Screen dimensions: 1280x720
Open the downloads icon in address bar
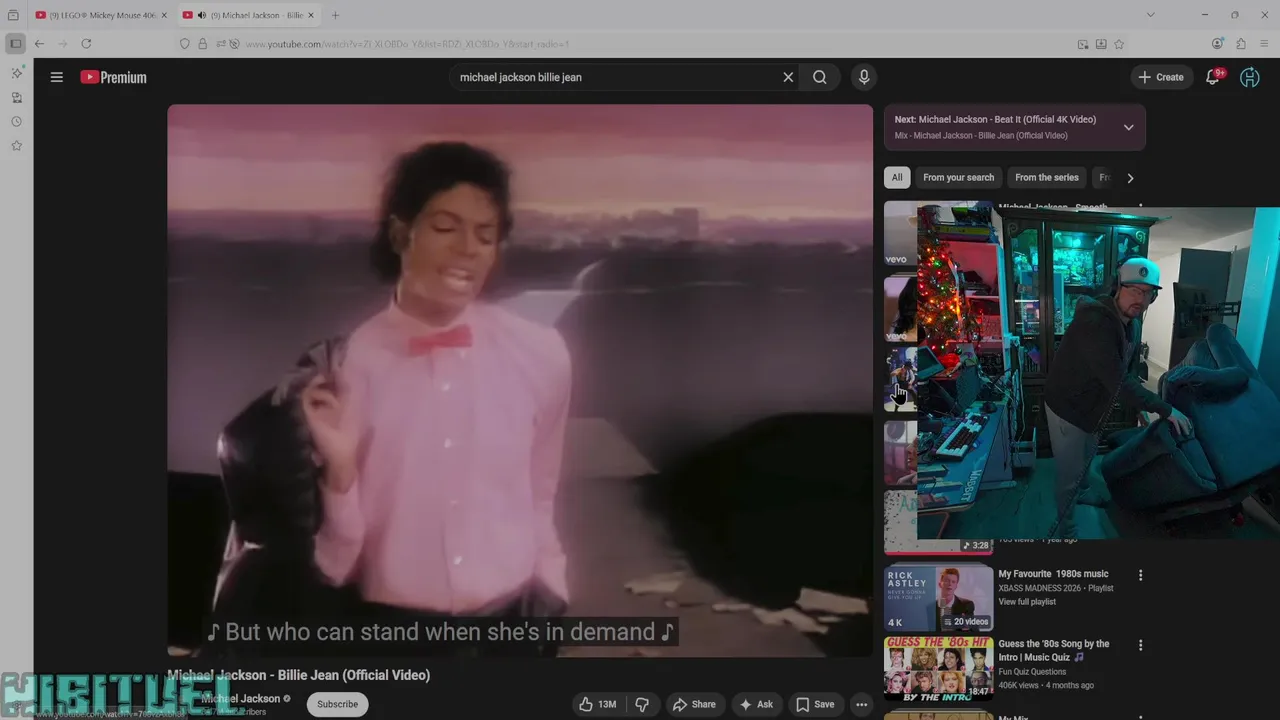1101,44
